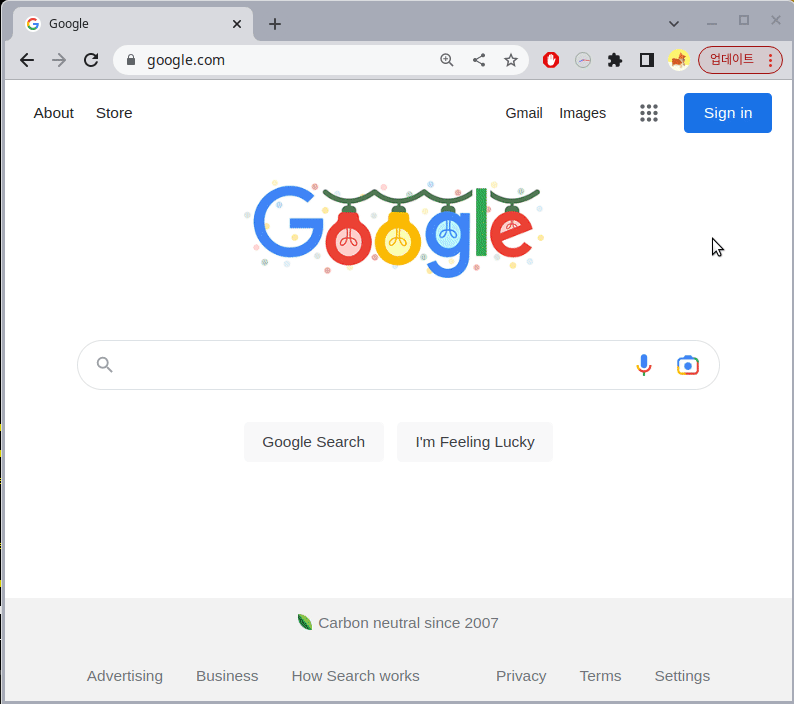Open a new tab with plus button
The image size is (794, 704).
pos(275,24)
